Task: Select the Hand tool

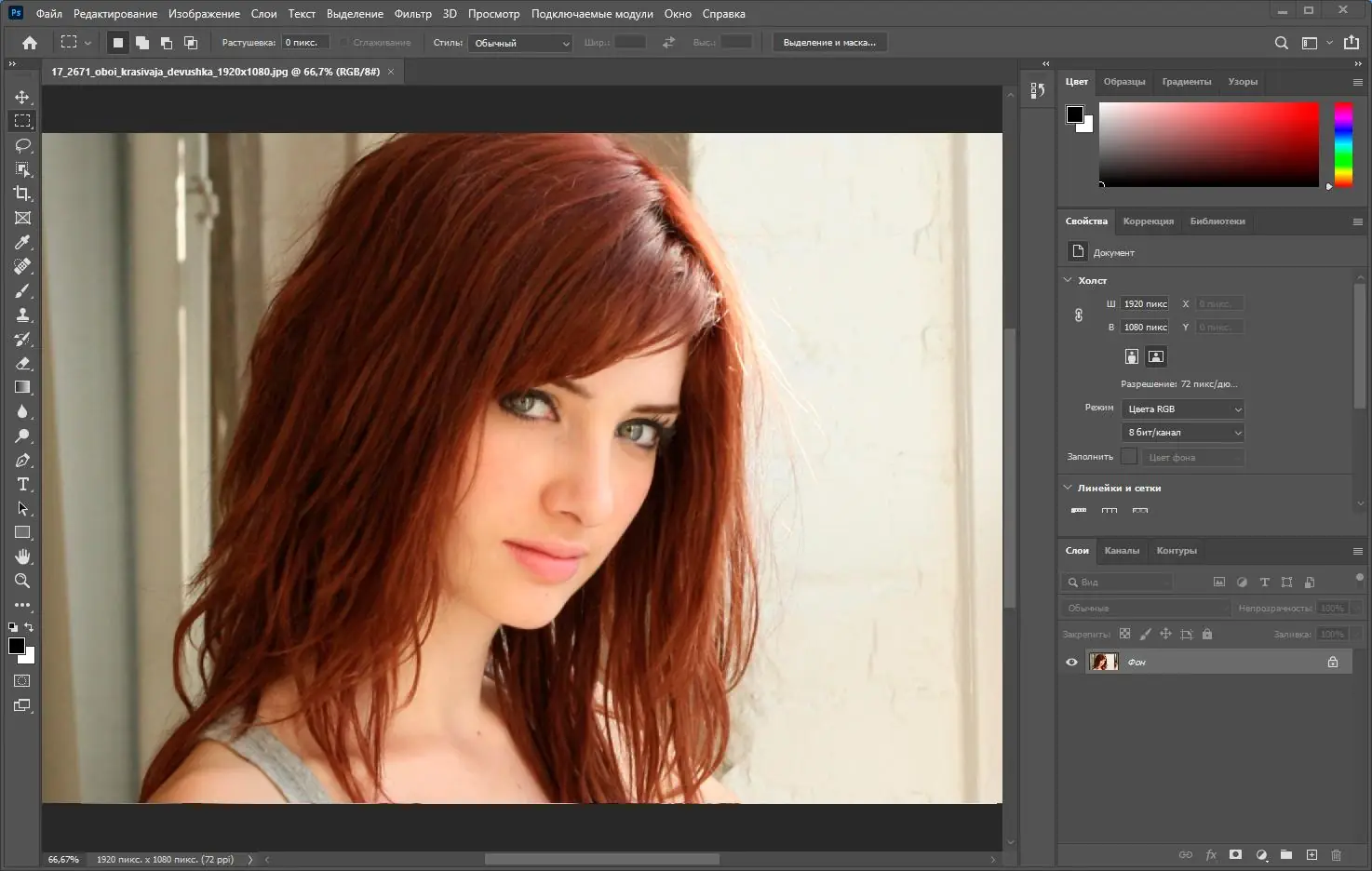Action: tap(22, 556)
